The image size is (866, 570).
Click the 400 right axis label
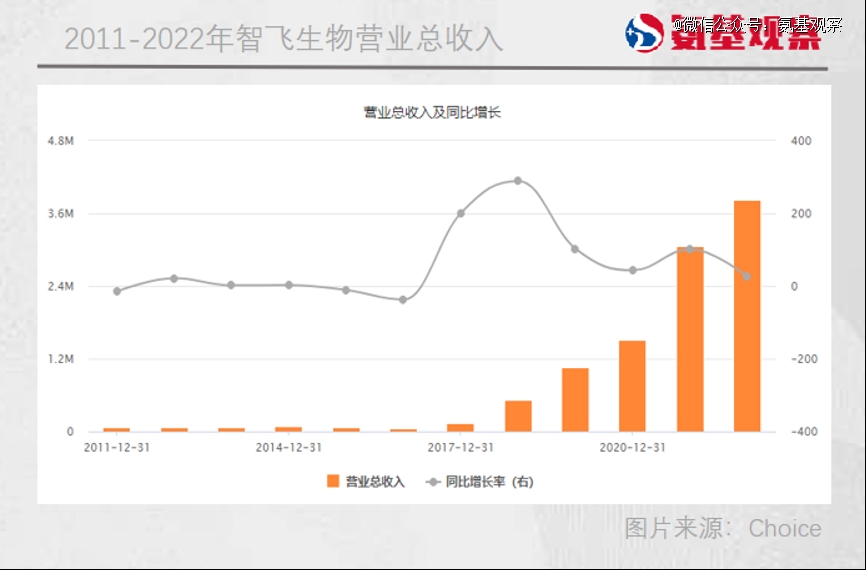[x=801, y=141]
